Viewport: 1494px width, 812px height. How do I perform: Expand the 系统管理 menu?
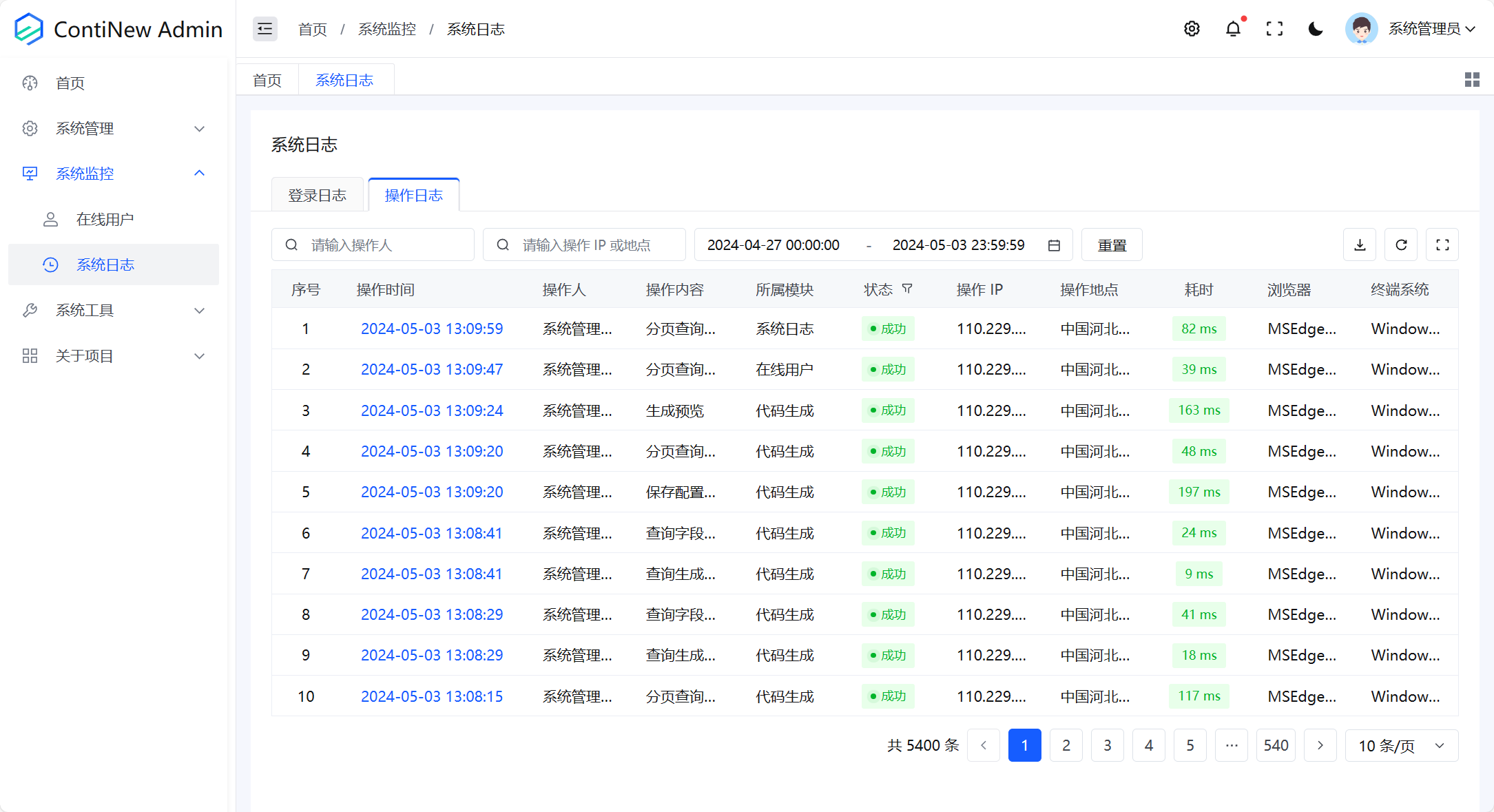click(x=84, y=128)
